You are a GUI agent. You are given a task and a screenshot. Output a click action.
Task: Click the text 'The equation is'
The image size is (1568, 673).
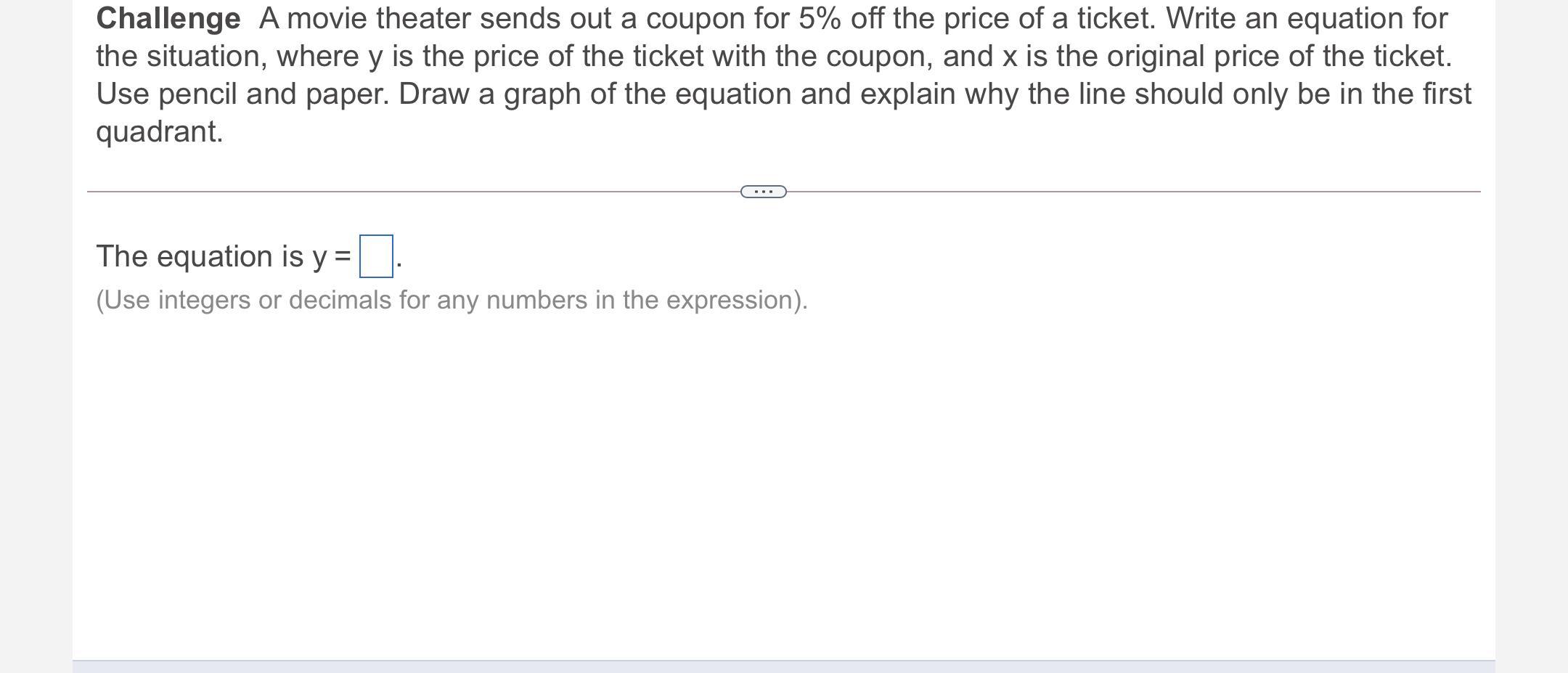point(200,256)
